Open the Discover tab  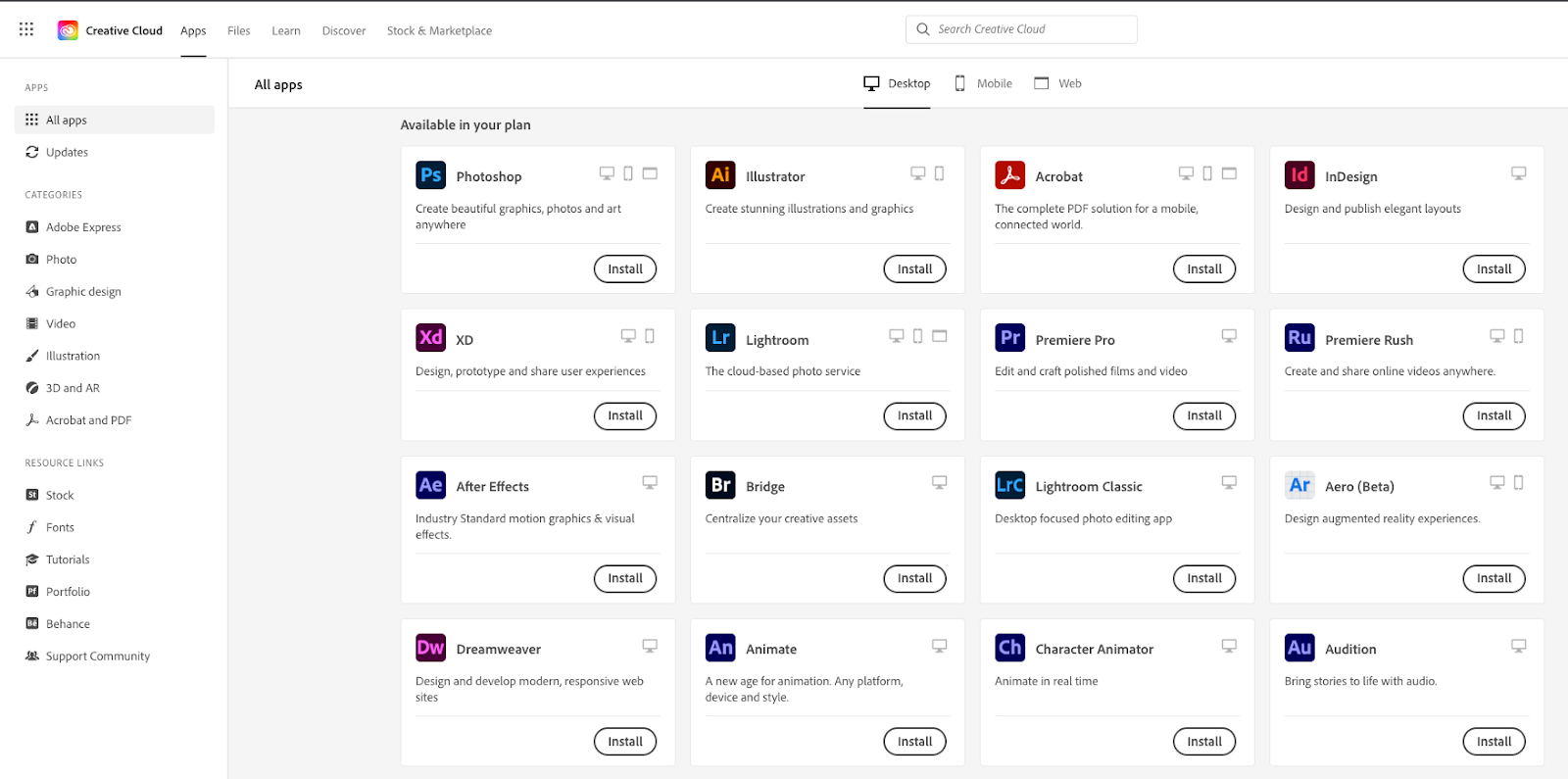pos(344,31)
